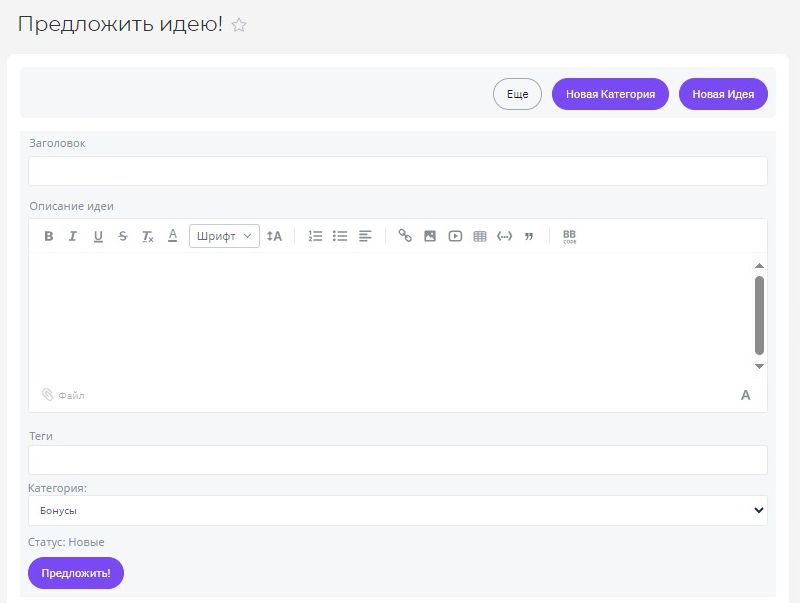Insert an image into the description

(x=430, y=236)
